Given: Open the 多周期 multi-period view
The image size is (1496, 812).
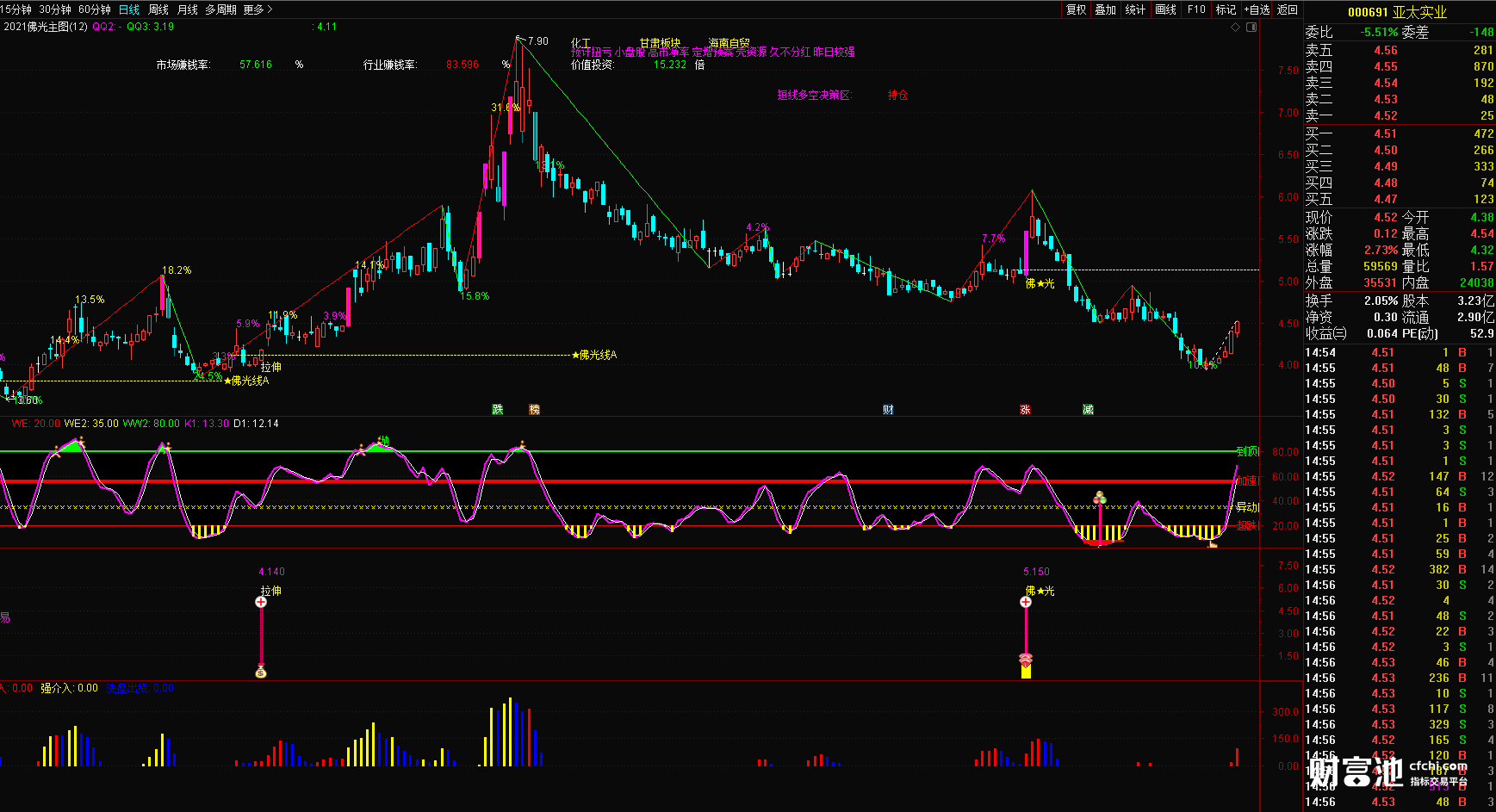Looking at the screenshot, I should (220, 9).
